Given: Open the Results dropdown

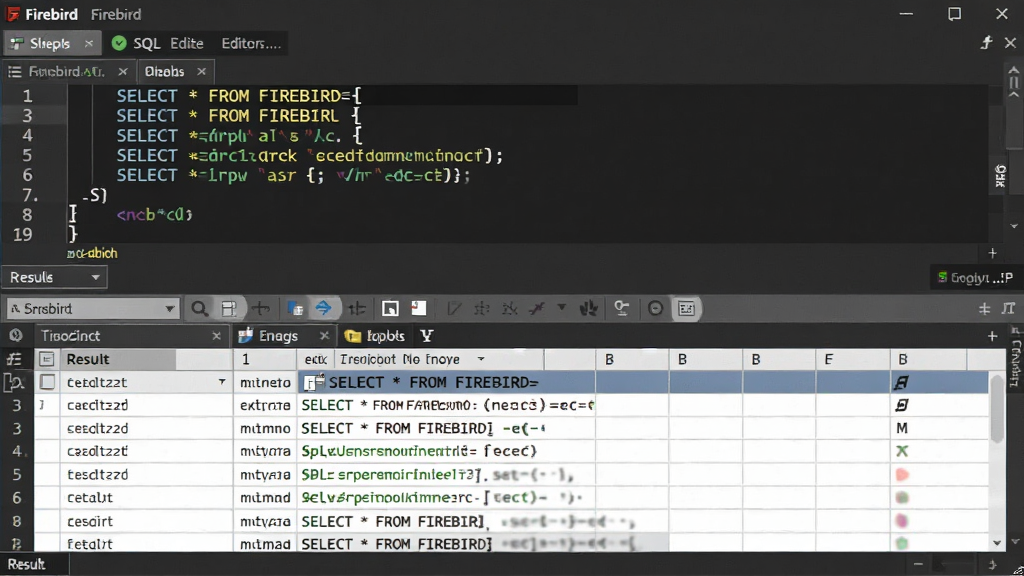Looking at the screenshot, I should (54, 278).
